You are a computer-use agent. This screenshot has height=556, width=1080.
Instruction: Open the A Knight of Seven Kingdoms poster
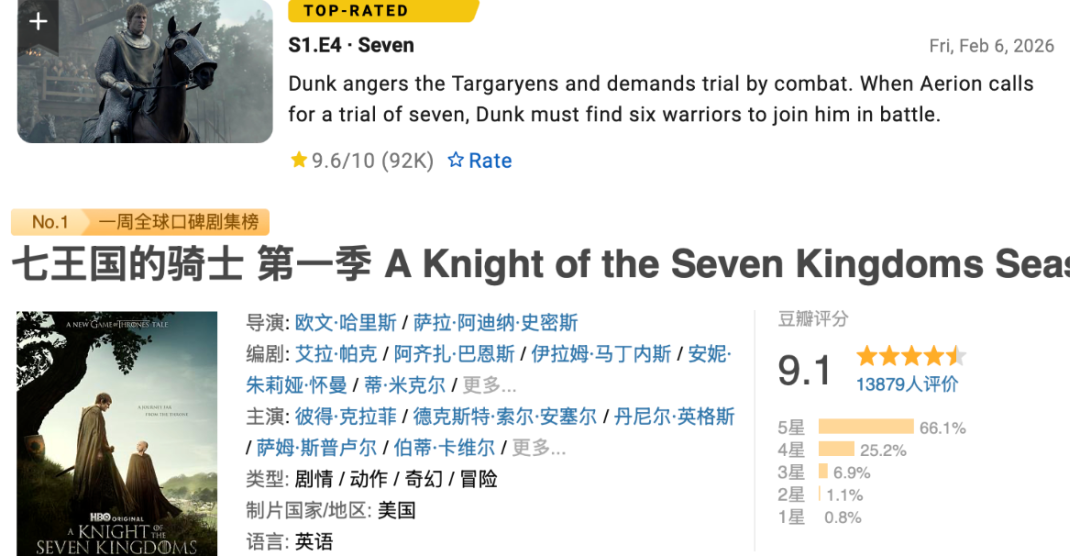117,433
